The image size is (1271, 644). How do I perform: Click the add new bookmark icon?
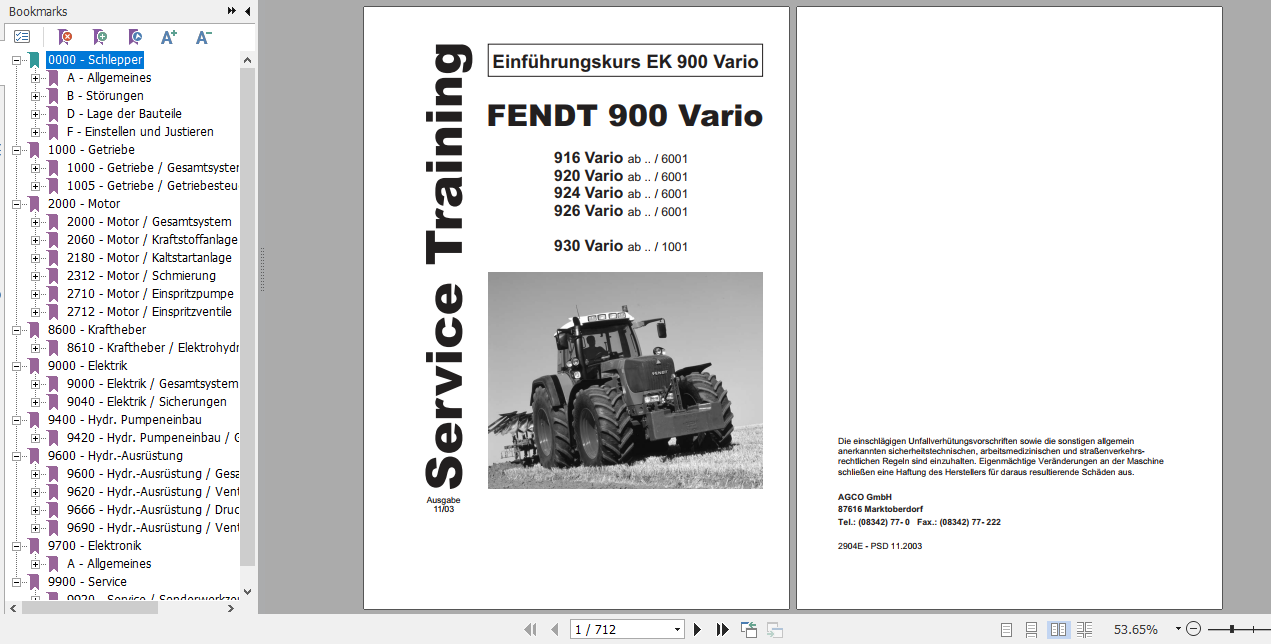[x=100, y=37]
